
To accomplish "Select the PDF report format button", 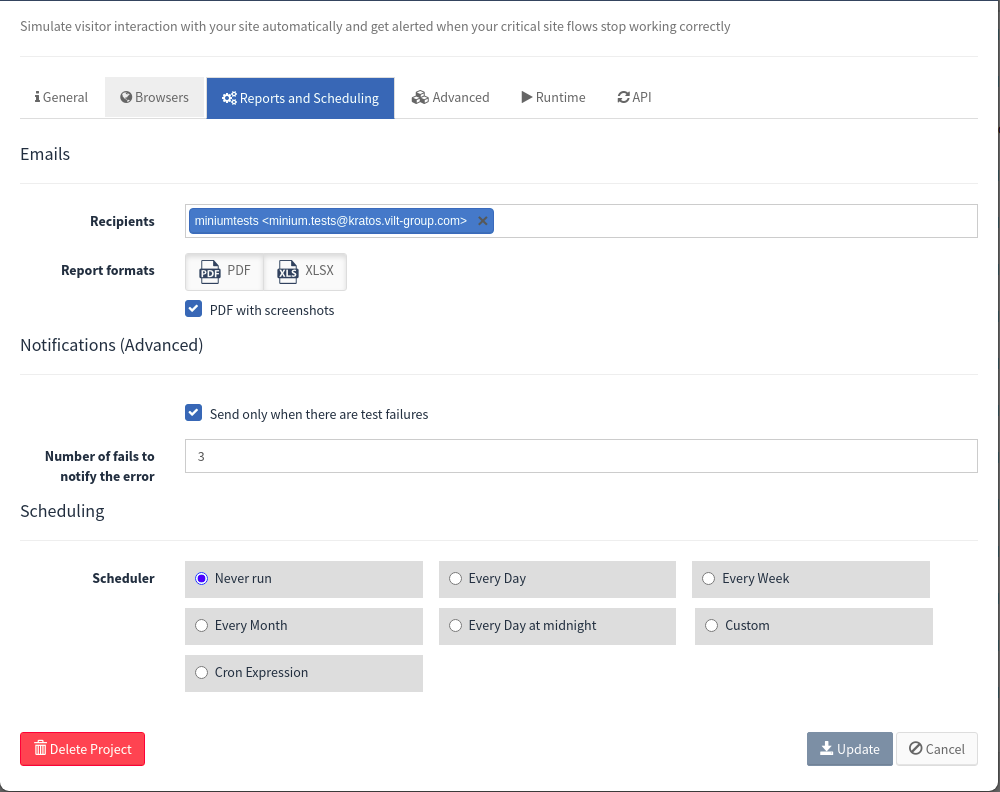I will pyautogui.click(x=225, y=272).
